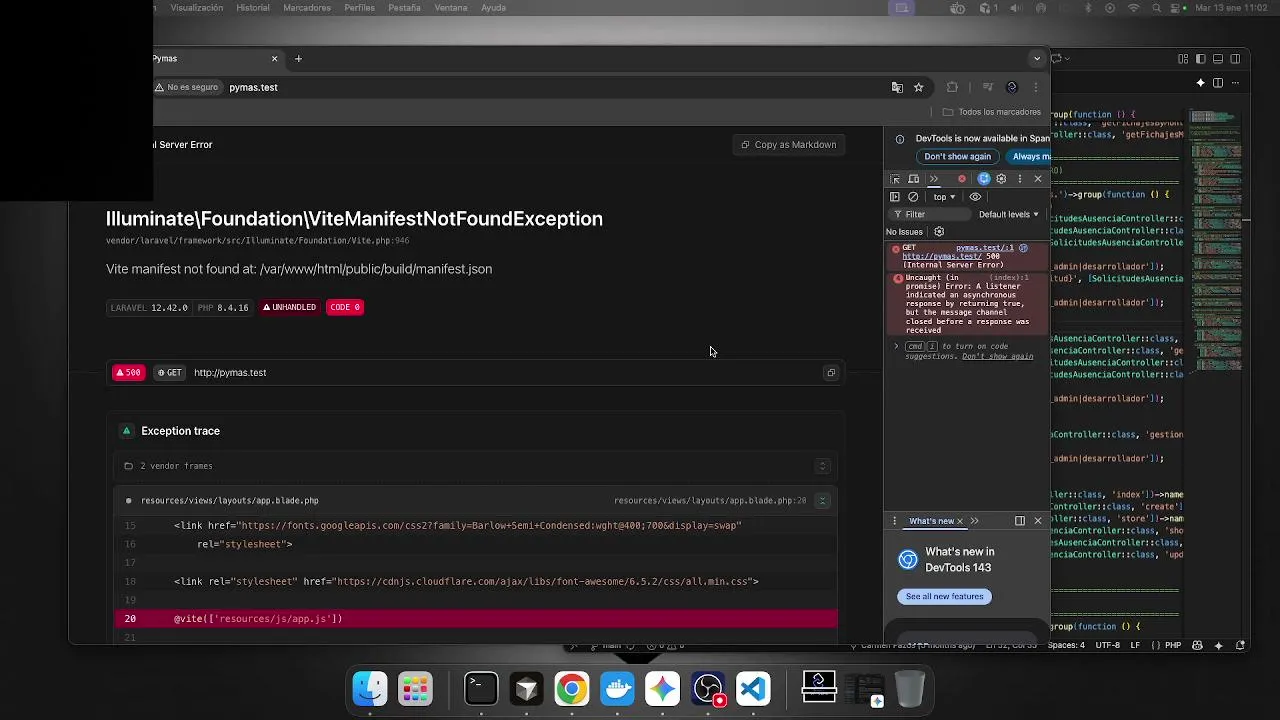
Task: Click Don't show again for code suggestions
Action: coord(997,356)
